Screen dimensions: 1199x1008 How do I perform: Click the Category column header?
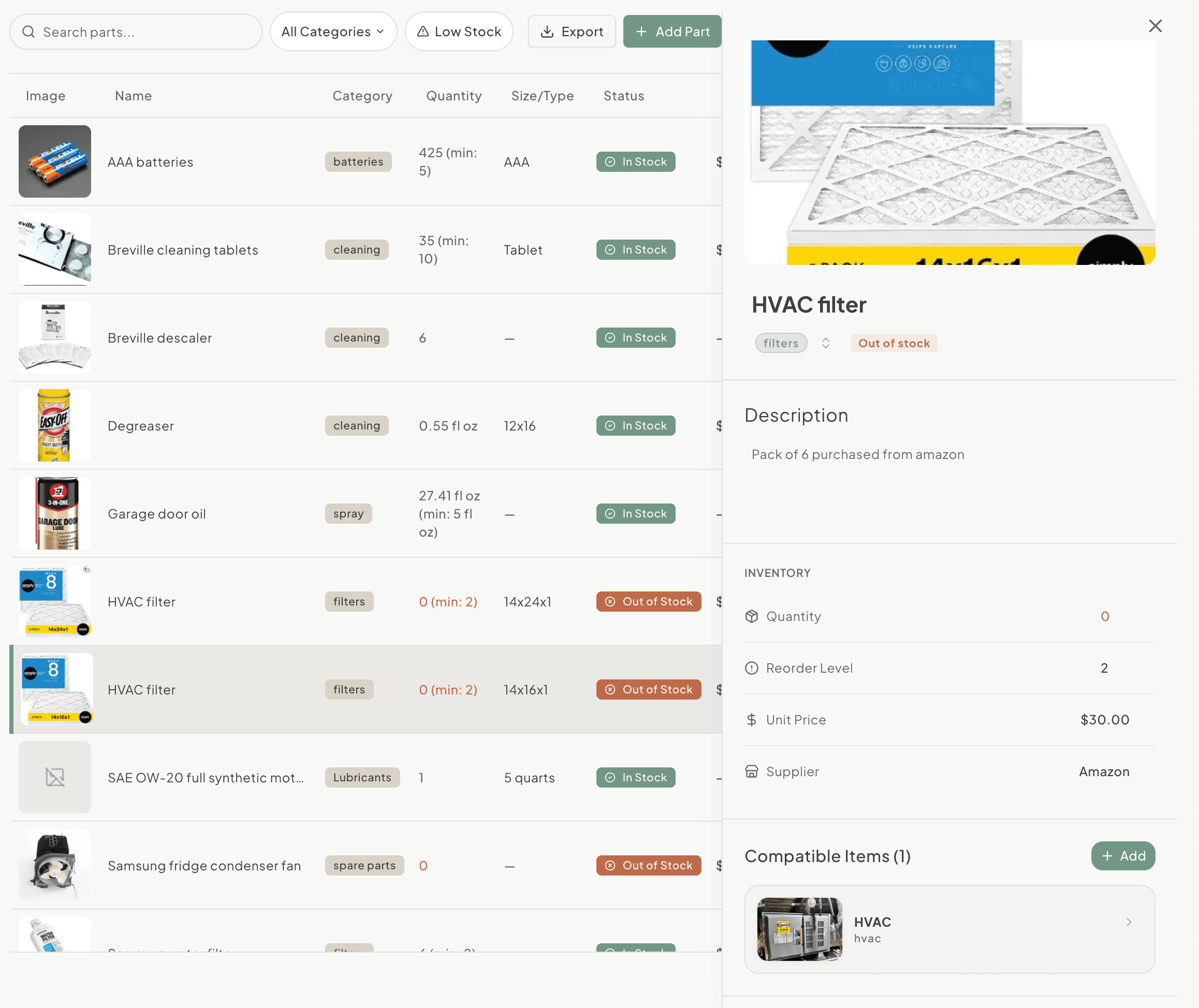362,95
